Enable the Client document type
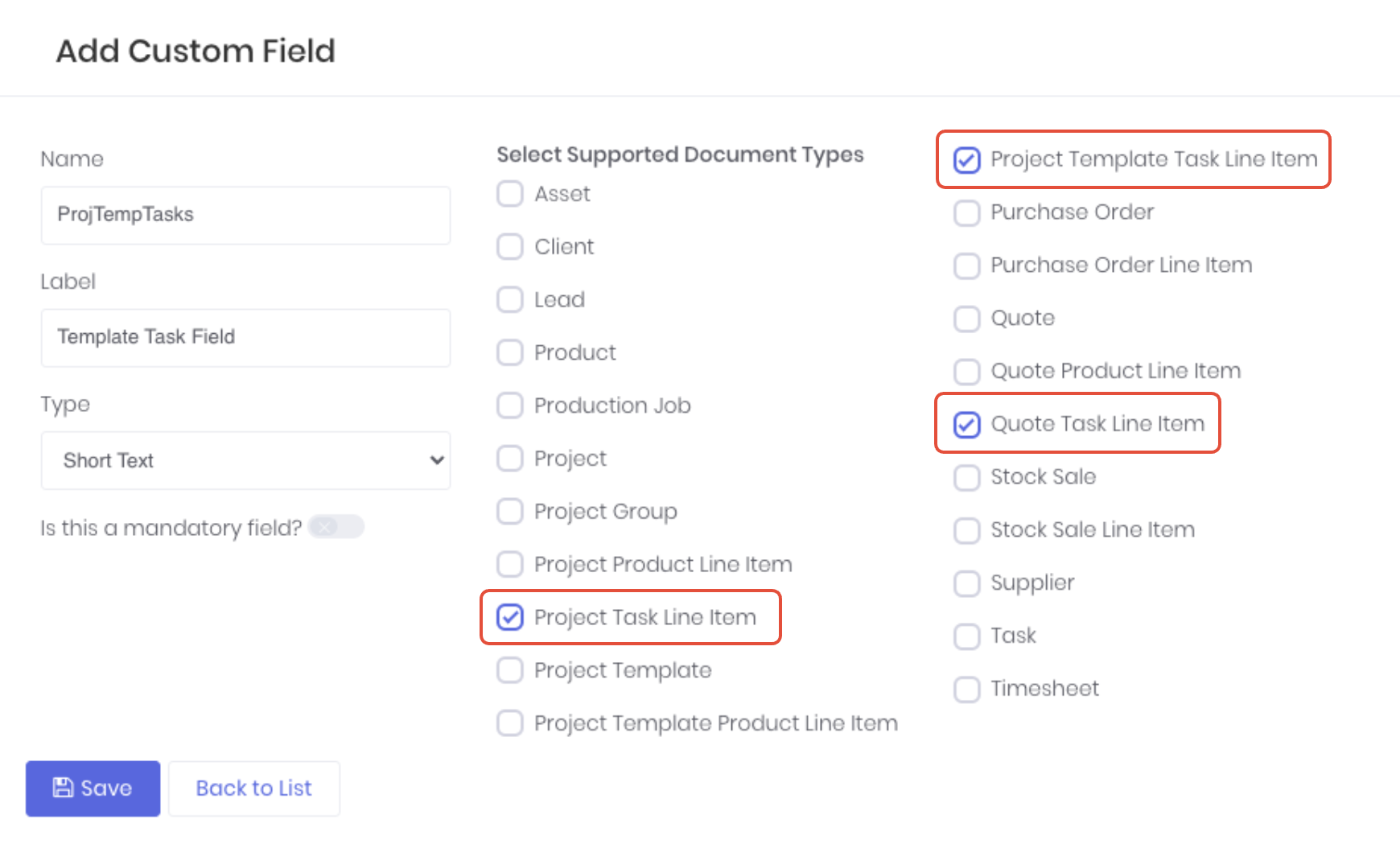Viewport: 1400px width, 844px height. click(x=510, y=247)
